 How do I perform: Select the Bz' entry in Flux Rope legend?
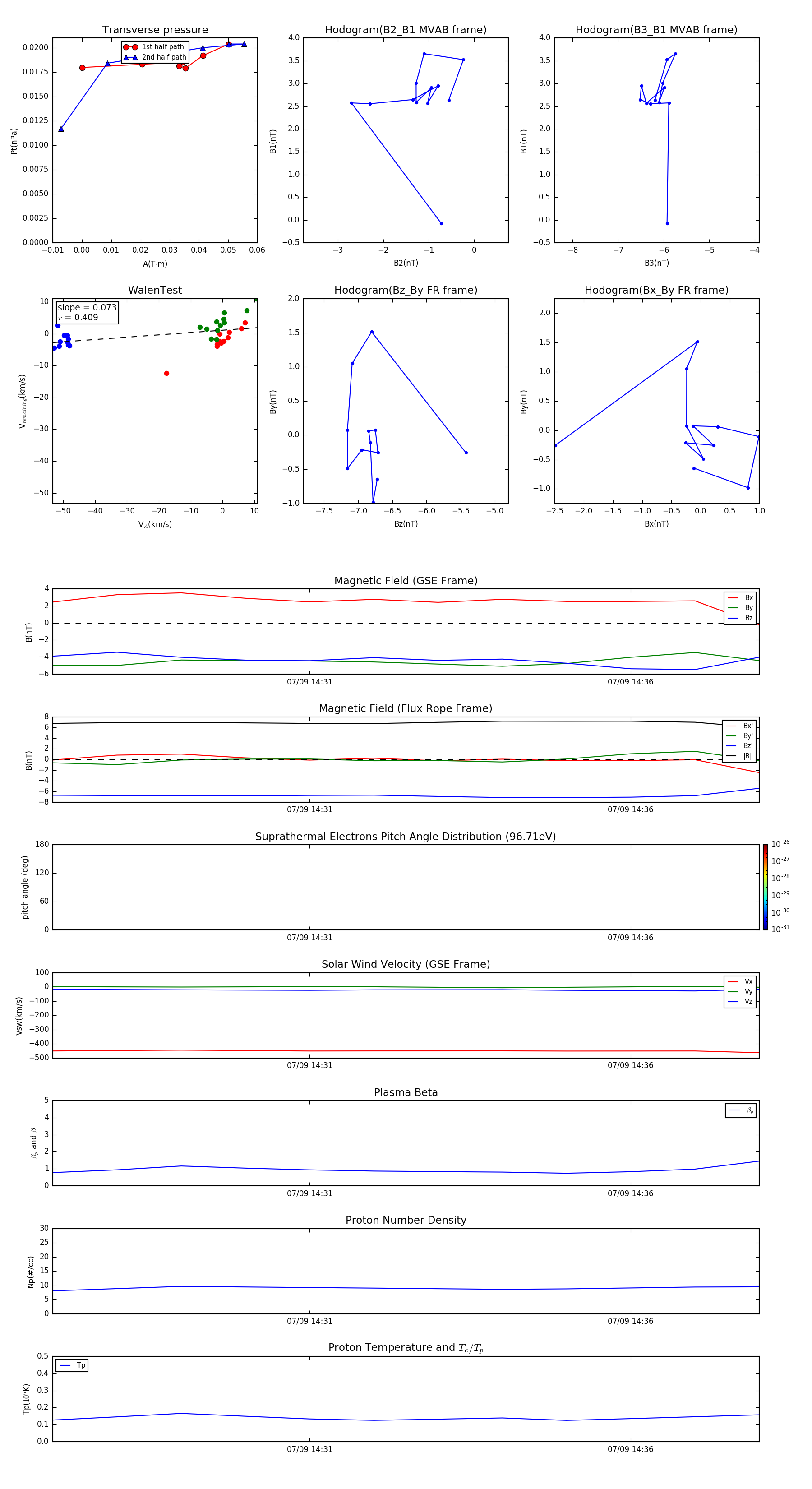(x=739, y=746)
